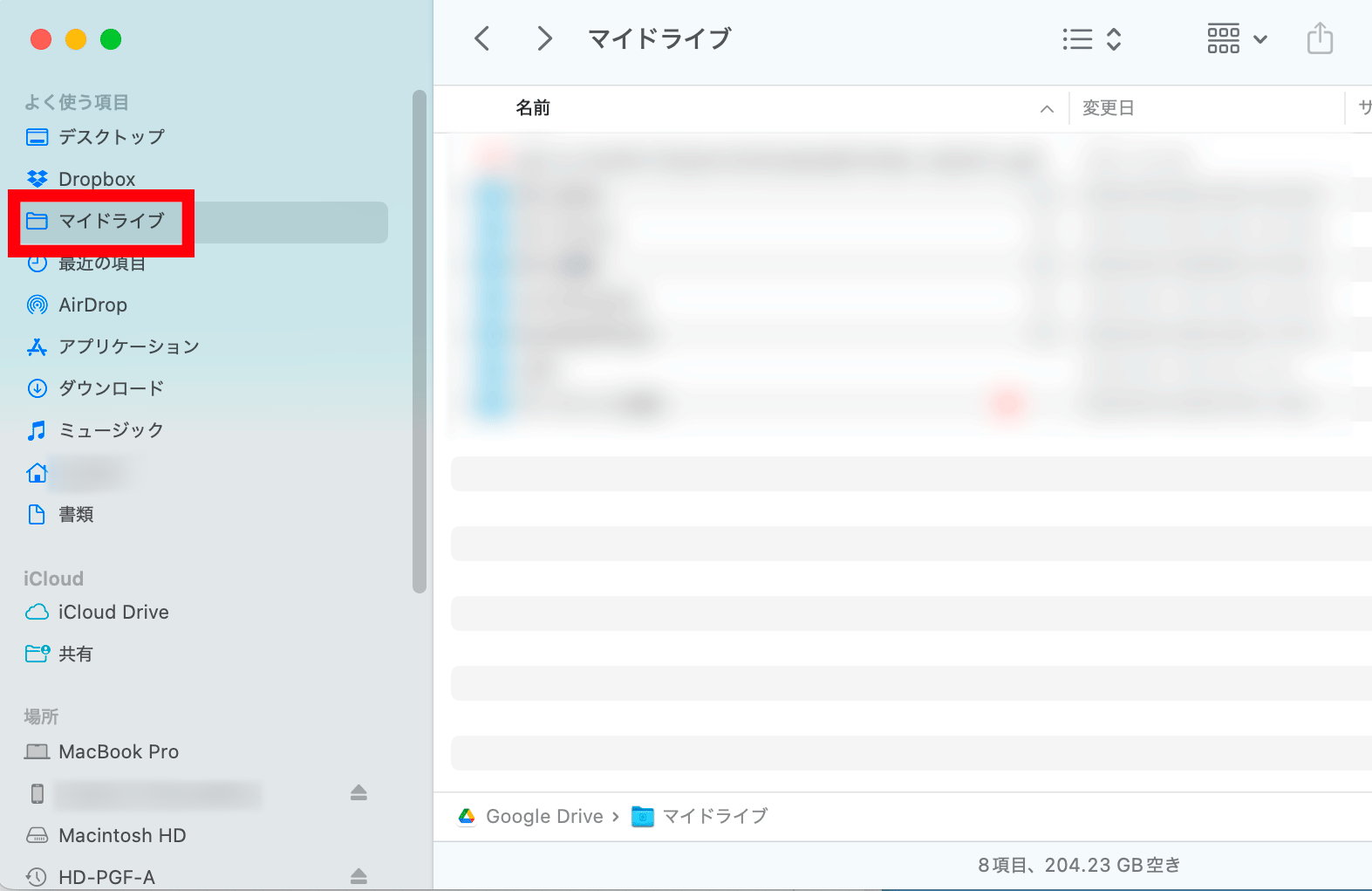Open Macintosh HD sidebar label
This screenshot has height=891, width=1372.
122,835
